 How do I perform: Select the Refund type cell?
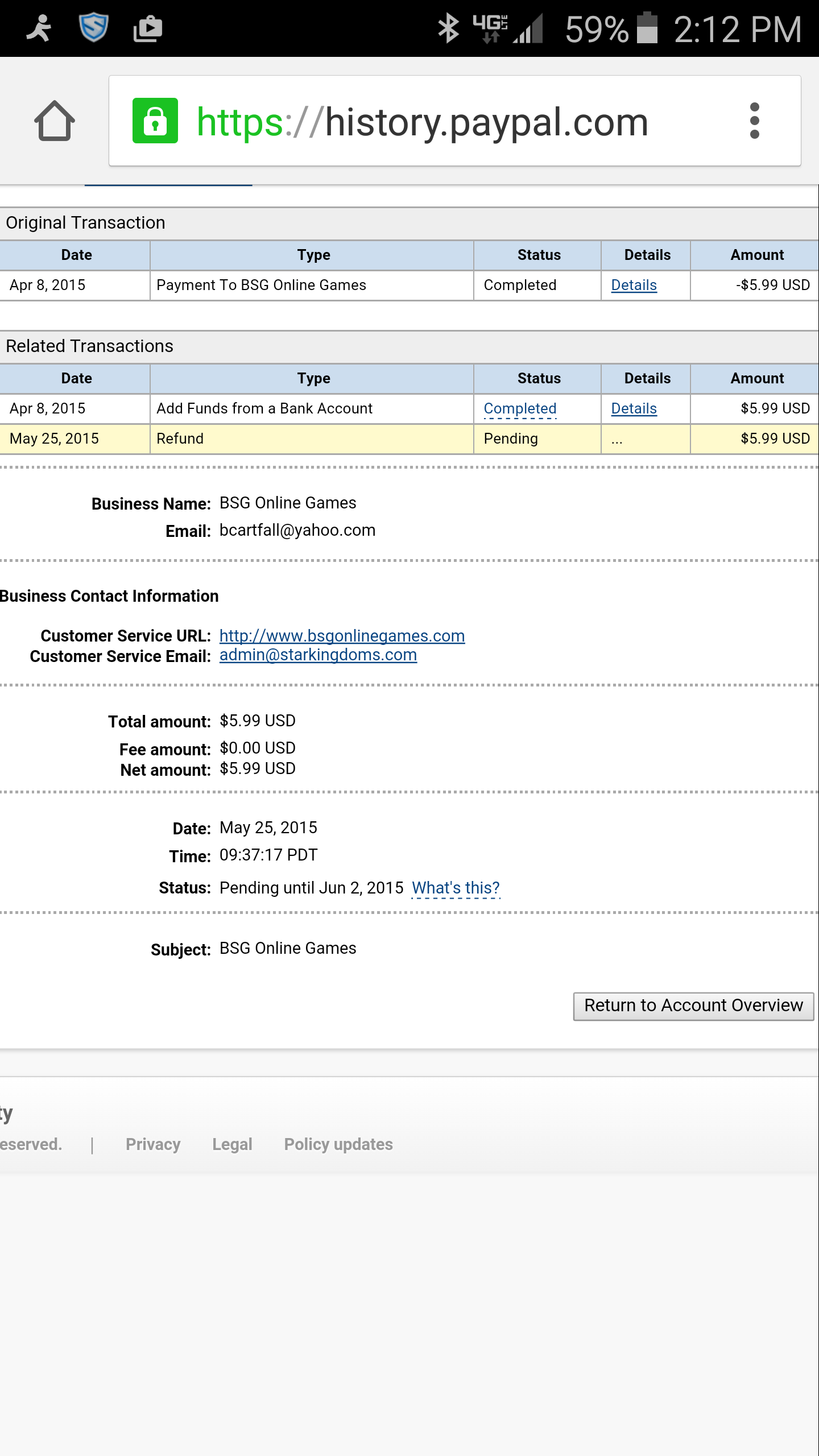point(312,439)
